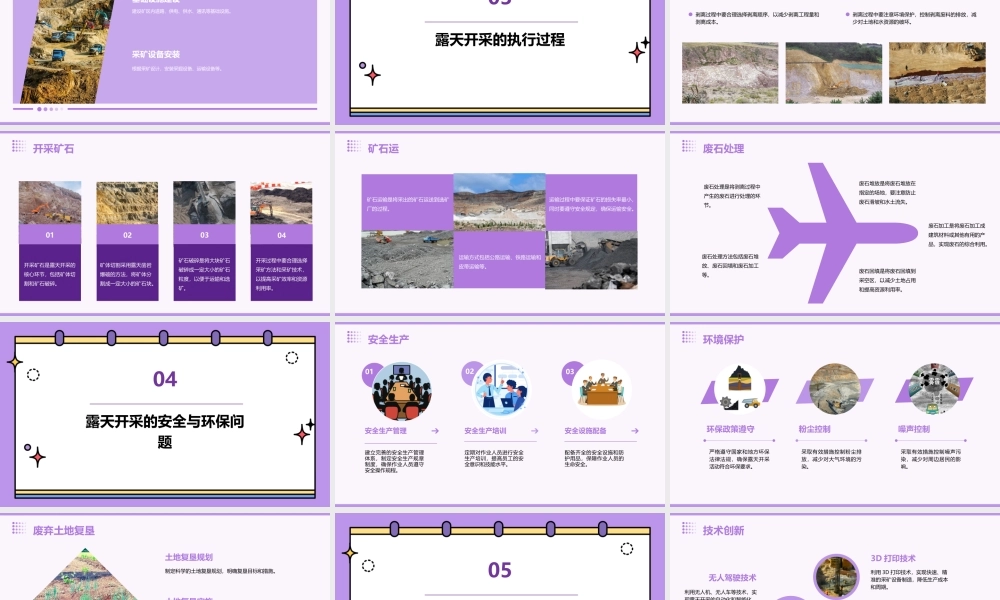Click the dotted grid icon beside 矿石运
This screenshot has height=600, width=1000.
coord(353,147)
